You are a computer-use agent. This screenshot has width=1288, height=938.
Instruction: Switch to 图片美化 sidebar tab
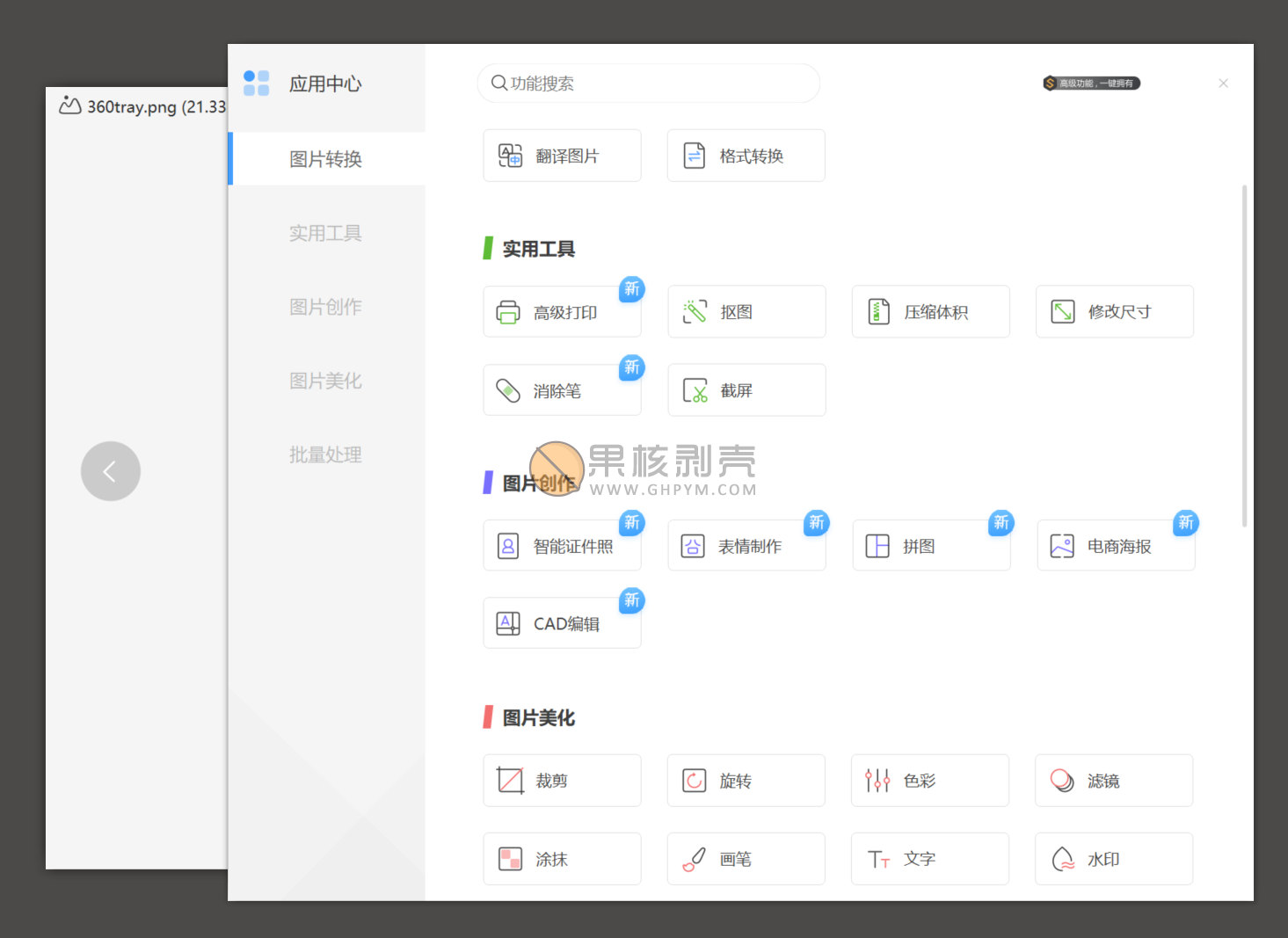(x=326, y=381)
